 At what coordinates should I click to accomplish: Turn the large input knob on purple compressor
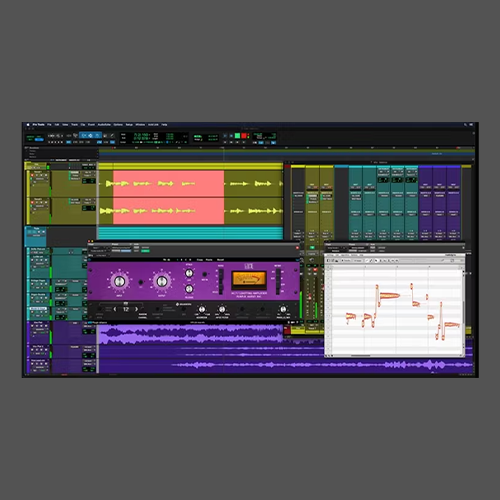click(x=119, y=282)
